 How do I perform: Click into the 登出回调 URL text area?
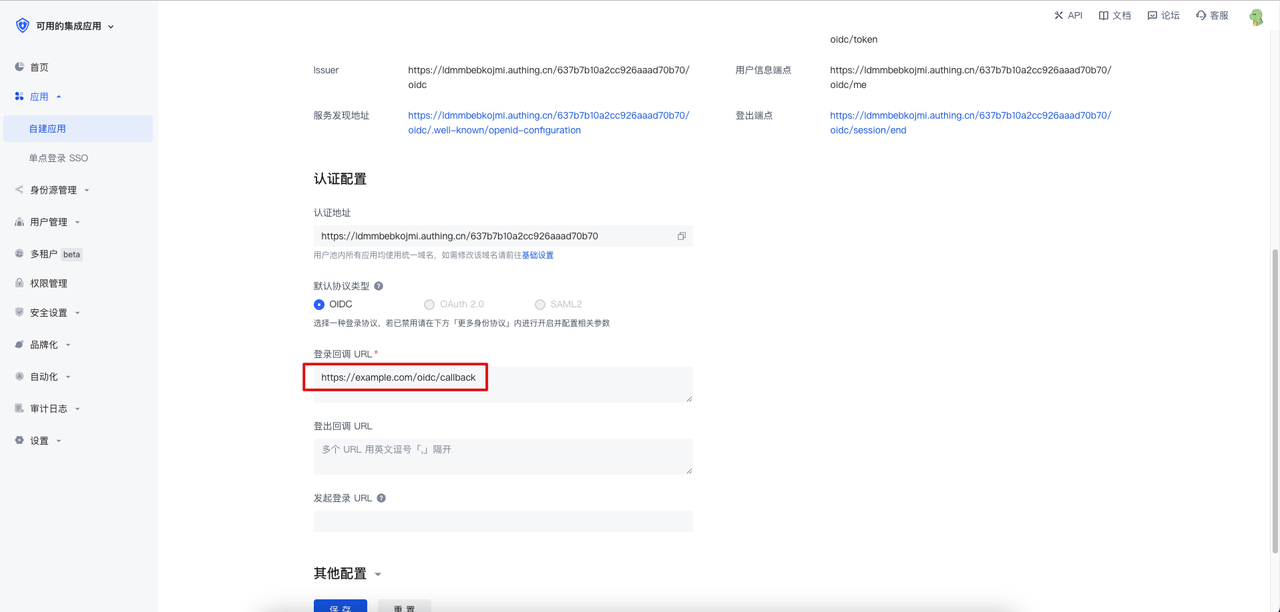pyautogui.click(x=502, y=456)
